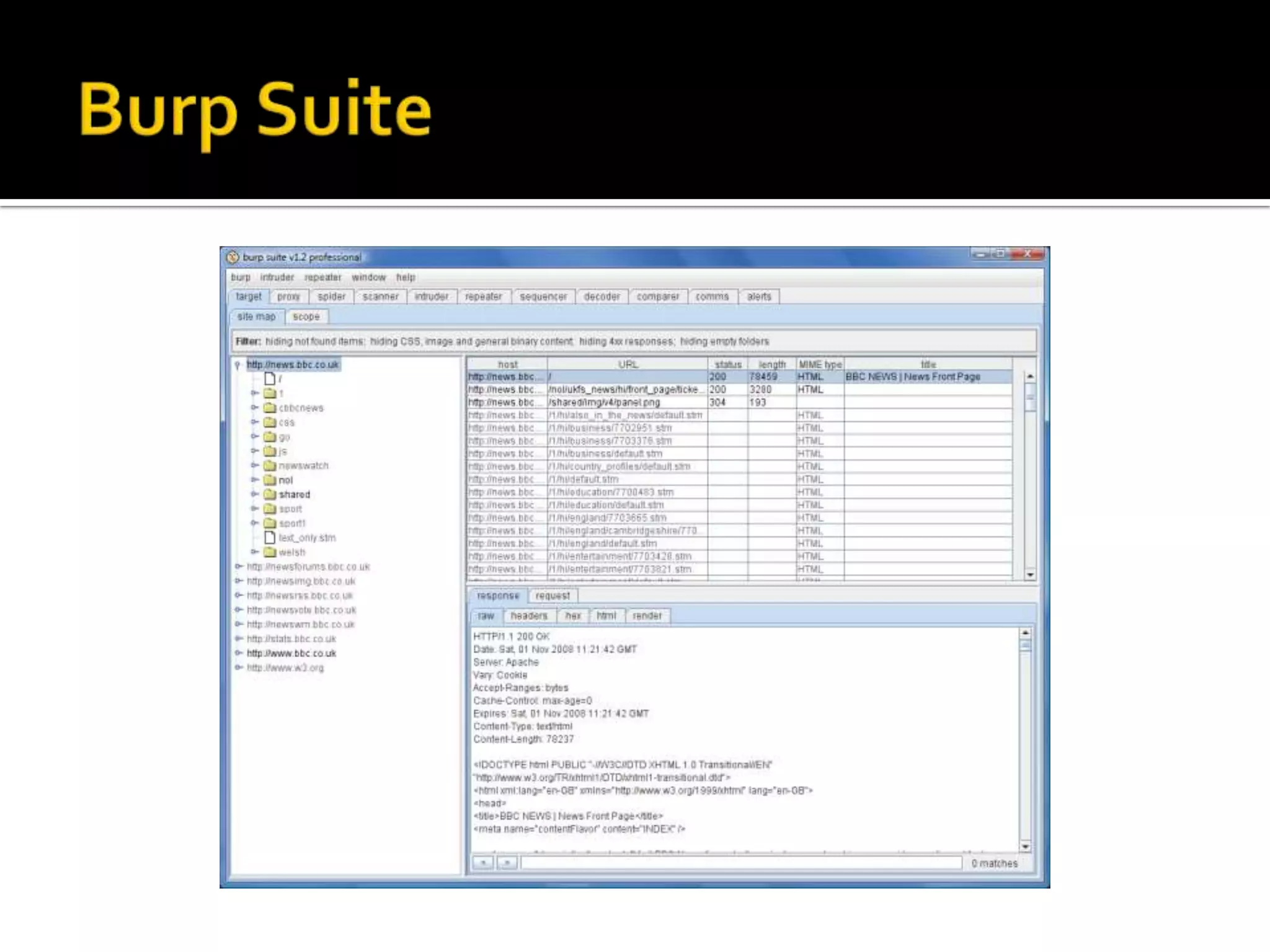Expand the nol folder node

click(x=254, y=480)
